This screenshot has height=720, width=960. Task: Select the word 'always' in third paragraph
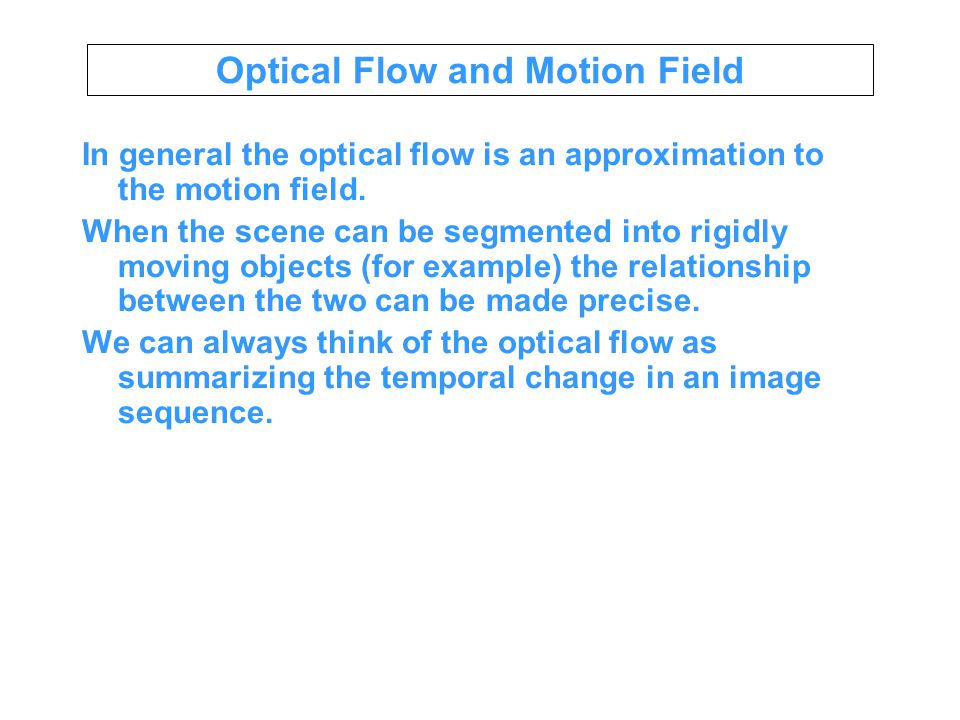[255, 343]
